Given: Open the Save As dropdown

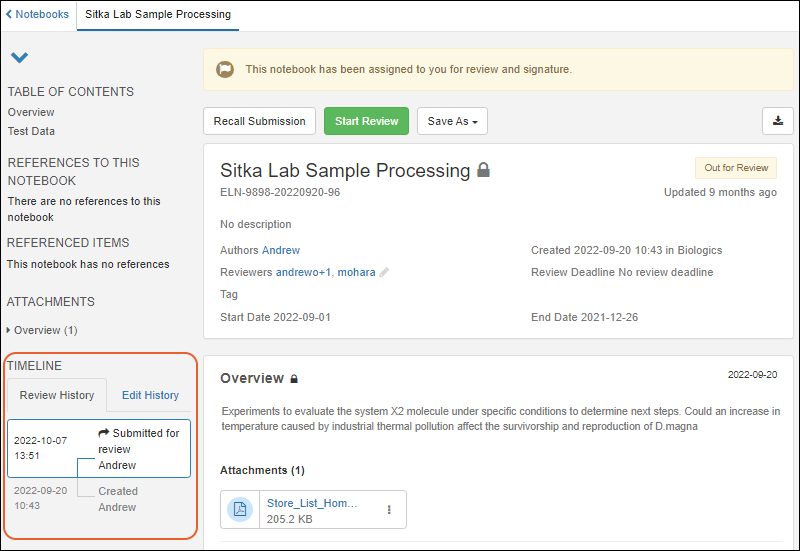Looking at the screenshot, I should click(452, 121).
